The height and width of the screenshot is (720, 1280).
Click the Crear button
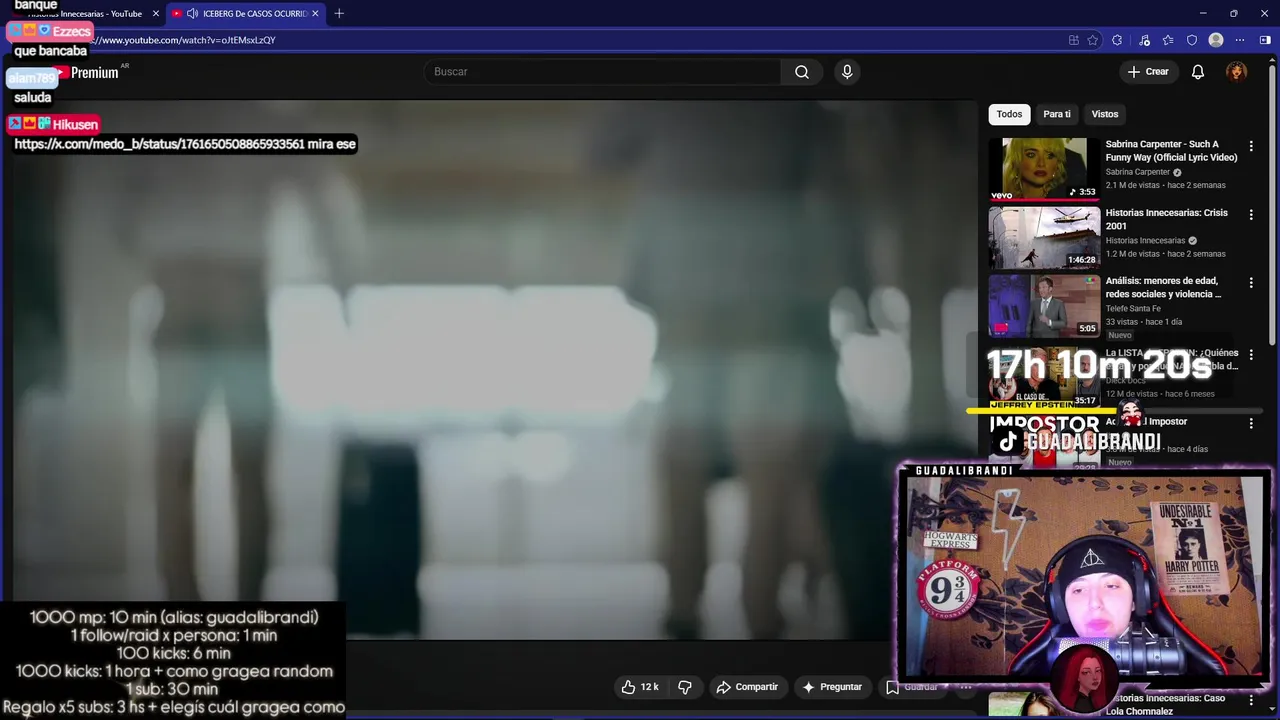(x=1148, y=72)
